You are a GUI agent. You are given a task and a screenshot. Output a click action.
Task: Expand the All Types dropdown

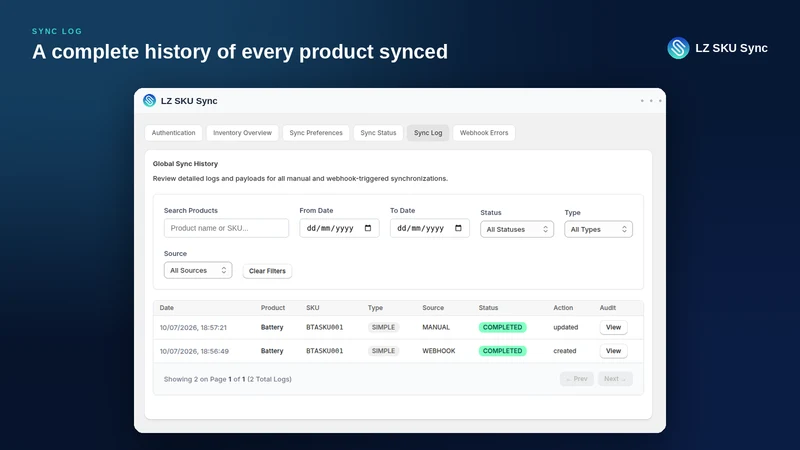[598, 229]
